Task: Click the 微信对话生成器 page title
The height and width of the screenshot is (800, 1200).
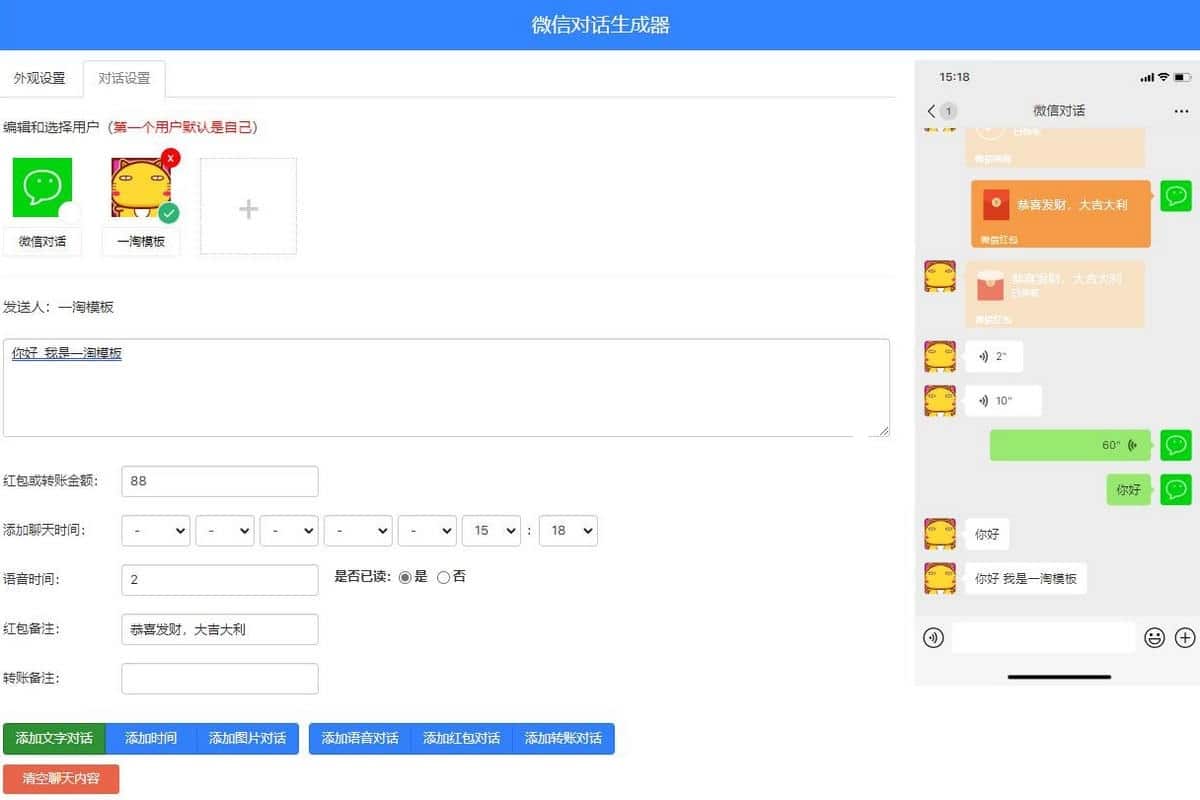Action: tap(600, 25)
